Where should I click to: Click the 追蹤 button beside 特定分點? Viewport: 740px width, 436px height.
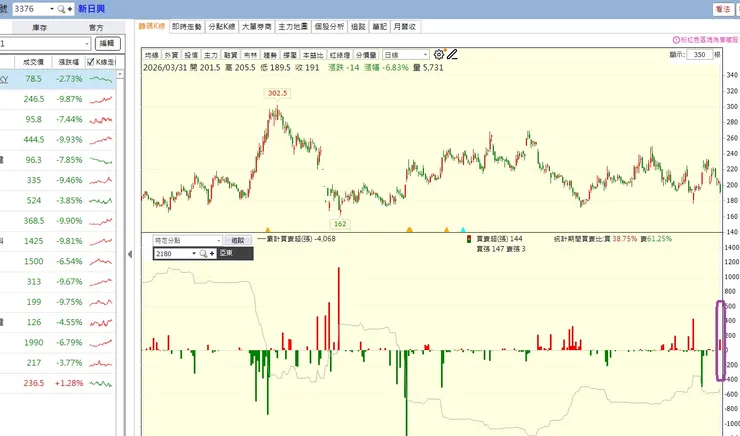[238, 241]
